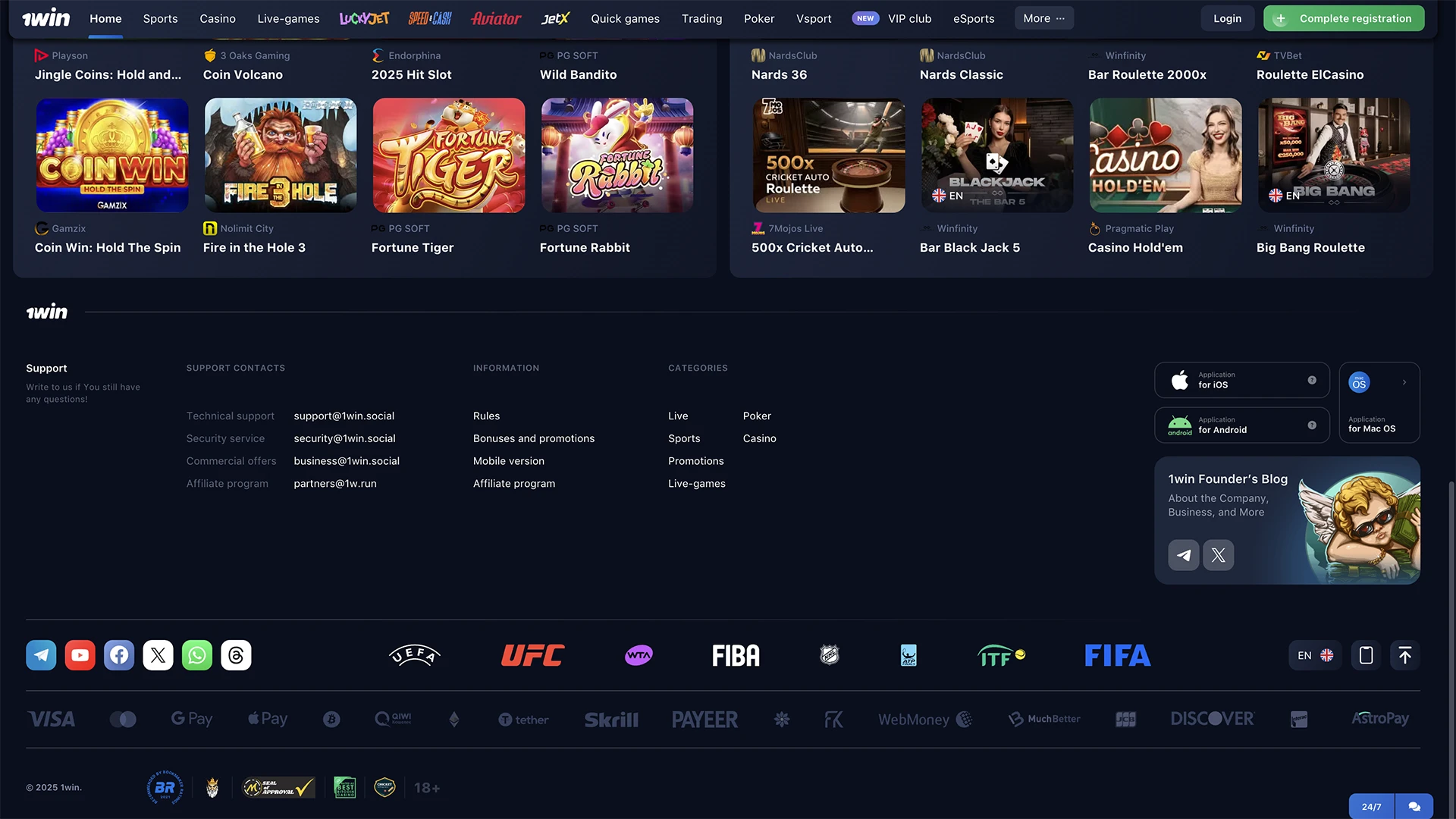
Task: Open the X social icon in footer row
Action: click(158, 655)
